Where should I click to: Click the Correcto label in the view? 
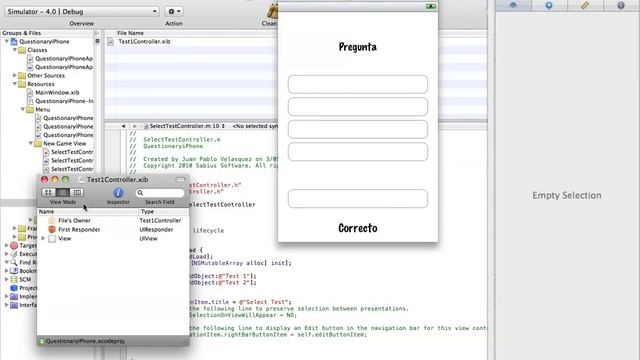pos(358,228)
